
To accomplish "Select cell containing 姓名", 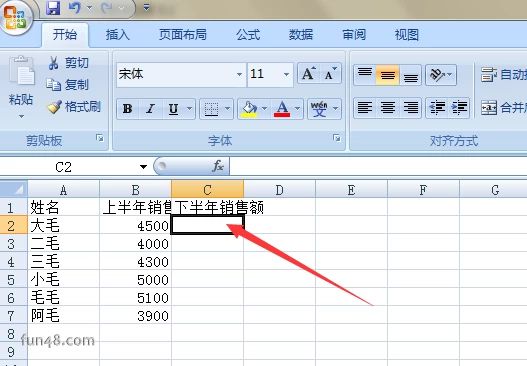I will point(64,207).
